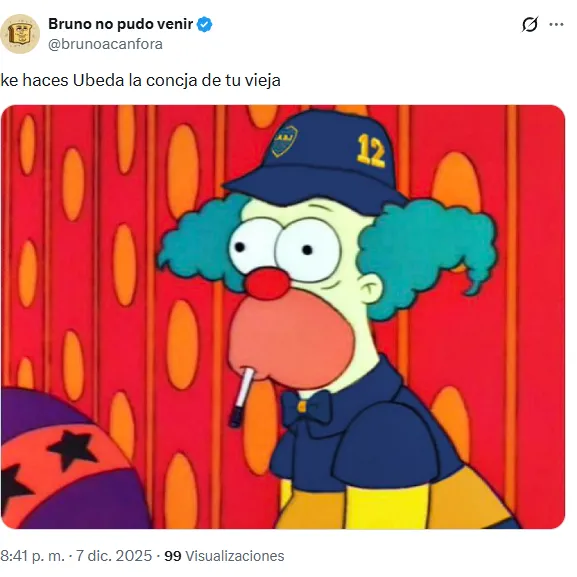Click the yellow stripe on Krusty's shirt

click(386, 509)
